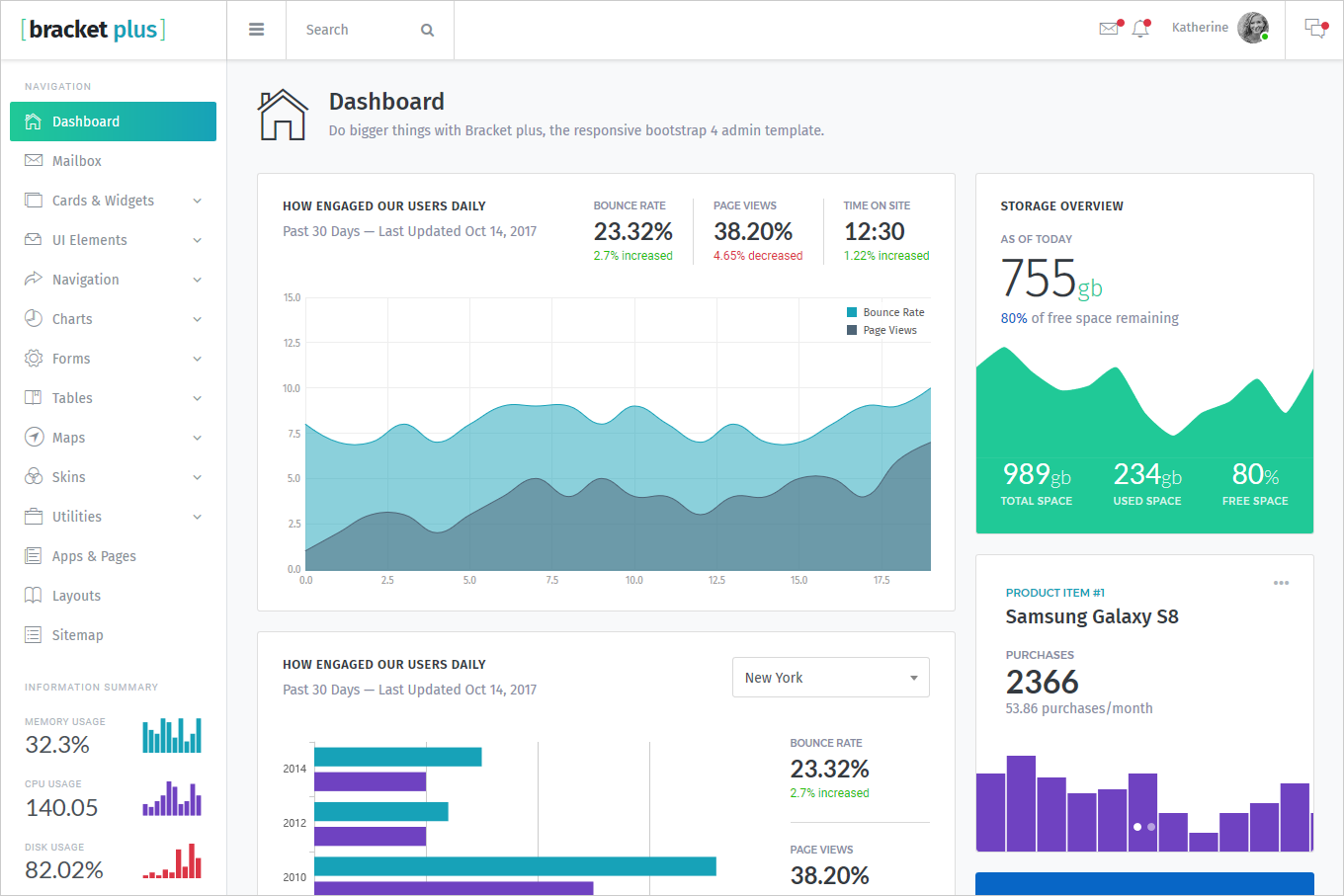Select the first carousel dot on product card

point(1137,827)
